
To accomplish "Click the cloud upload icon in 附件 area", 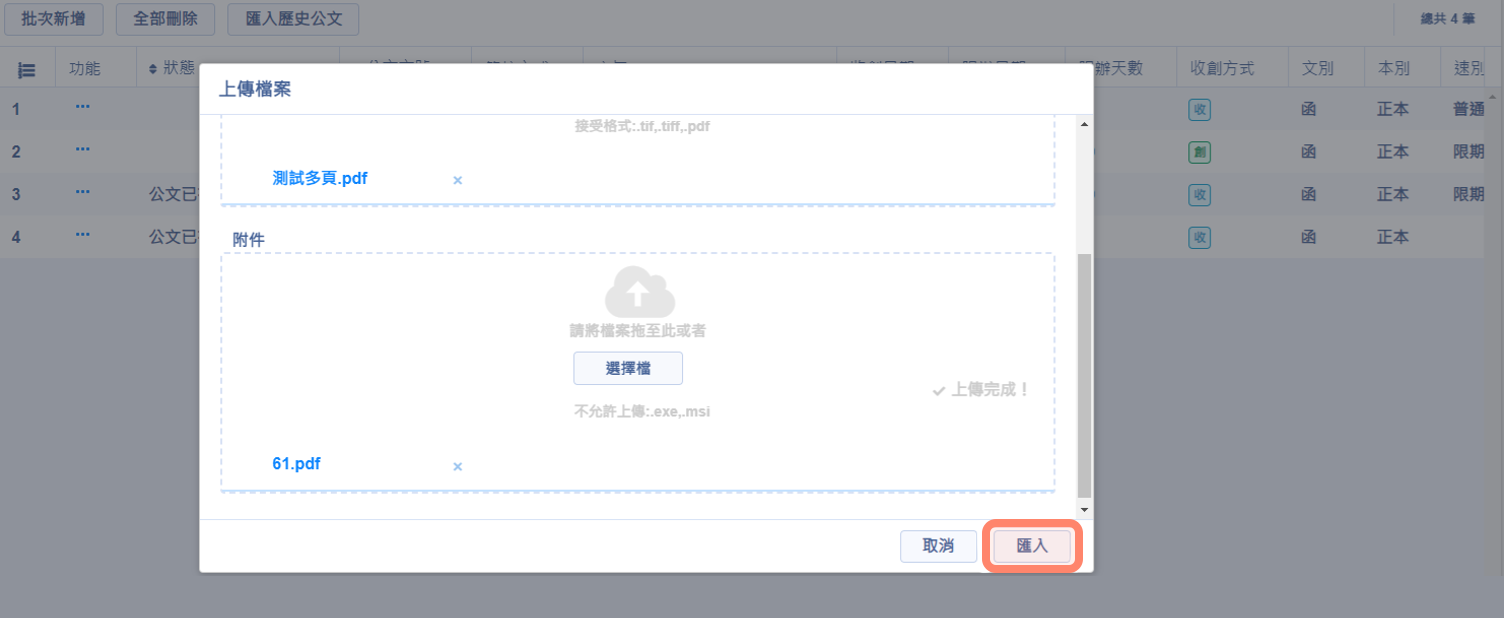I will 640,292.
